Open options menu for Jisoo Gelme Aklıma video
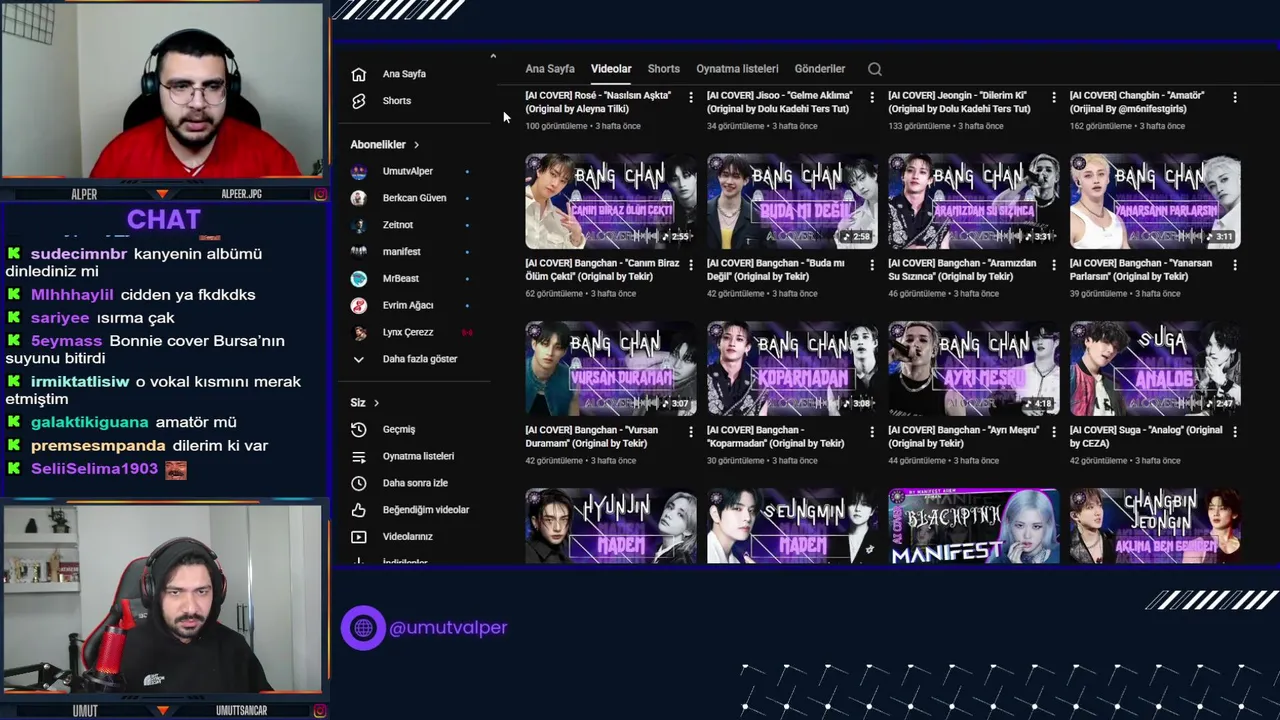Screen dimensions: 1280x720 pyautogui.click(x=872, y=98)
